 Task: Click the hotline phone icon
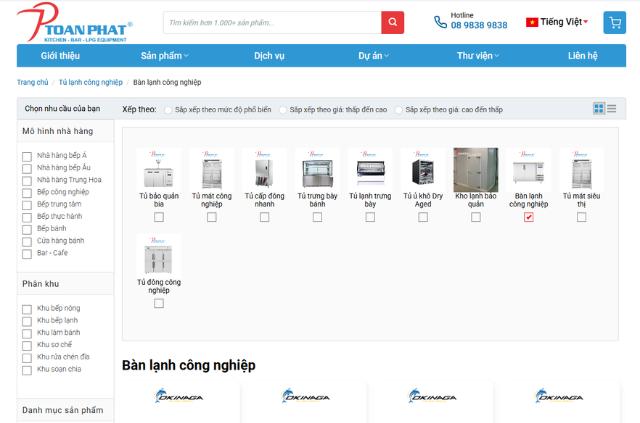pos(440,22)
